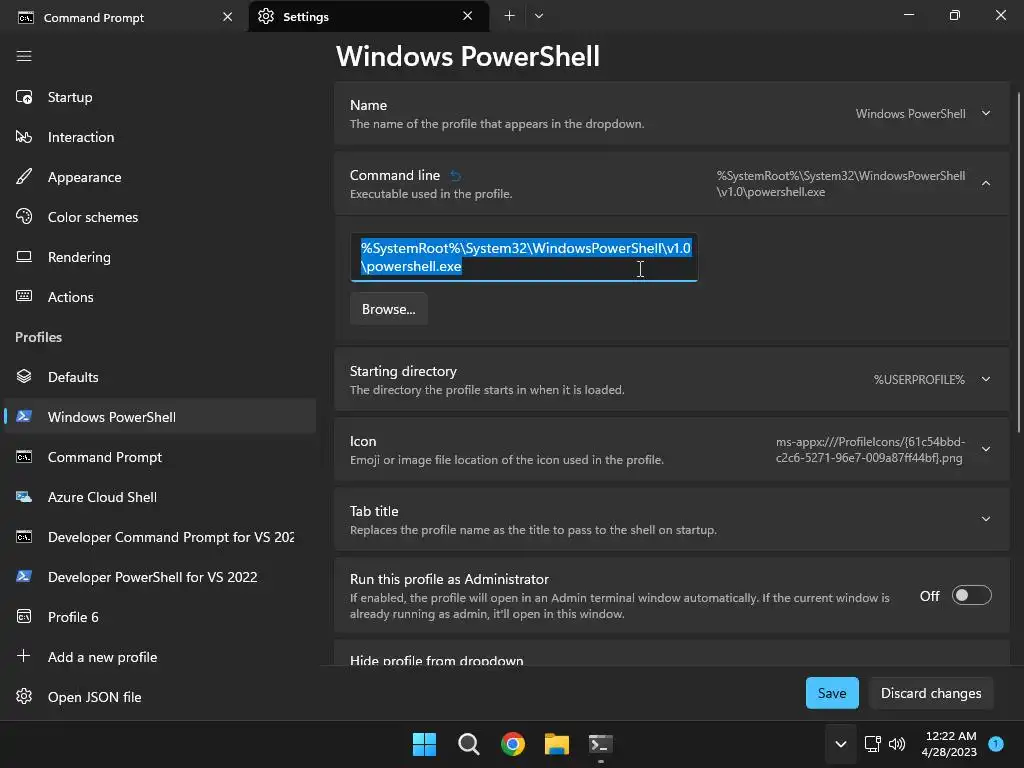Open Appearance settings page
Viewport: 1024px width, 768px height.
point(160,177)
